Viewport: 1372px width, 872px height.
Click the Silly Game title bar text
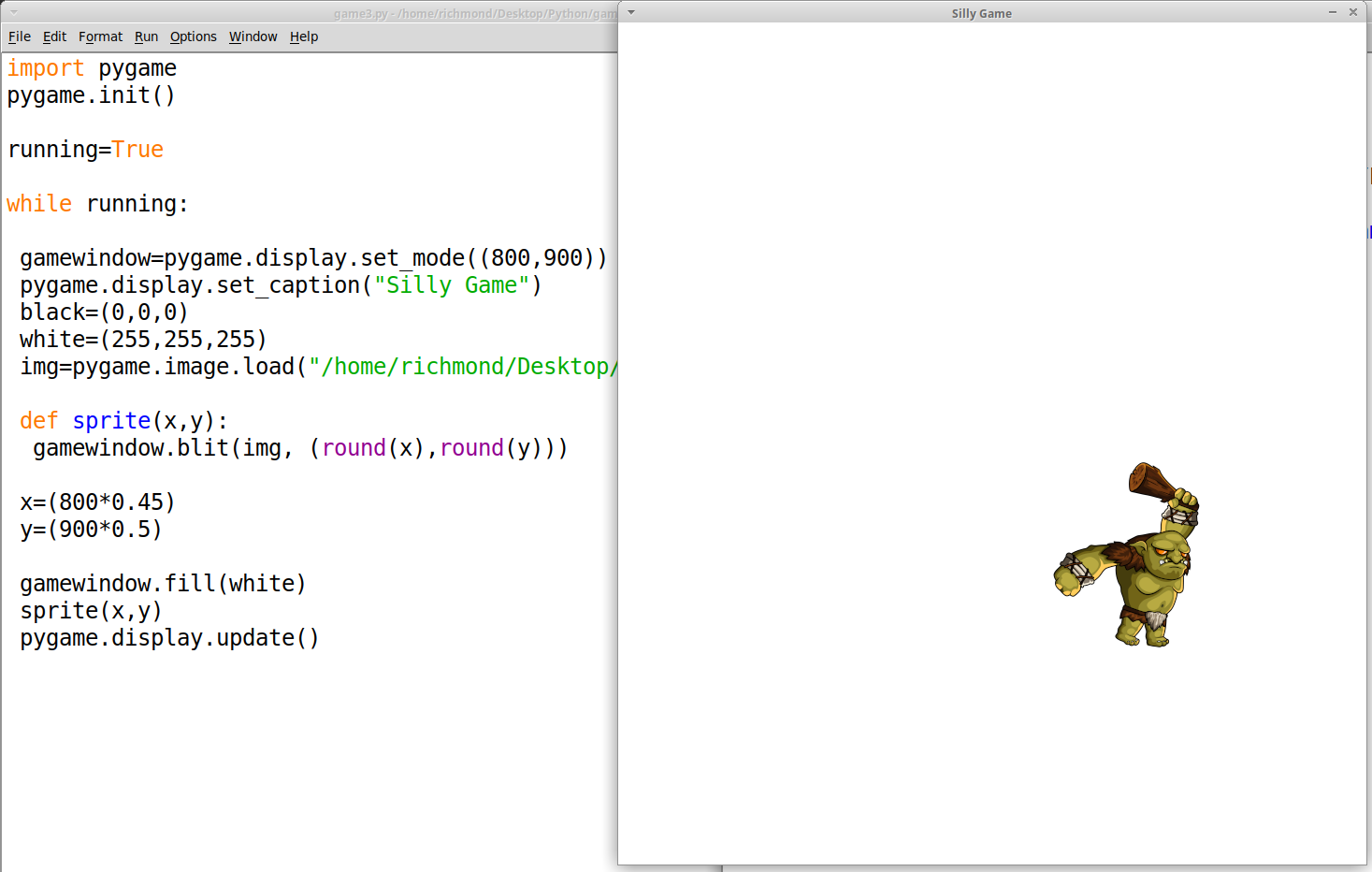(981, 13)
